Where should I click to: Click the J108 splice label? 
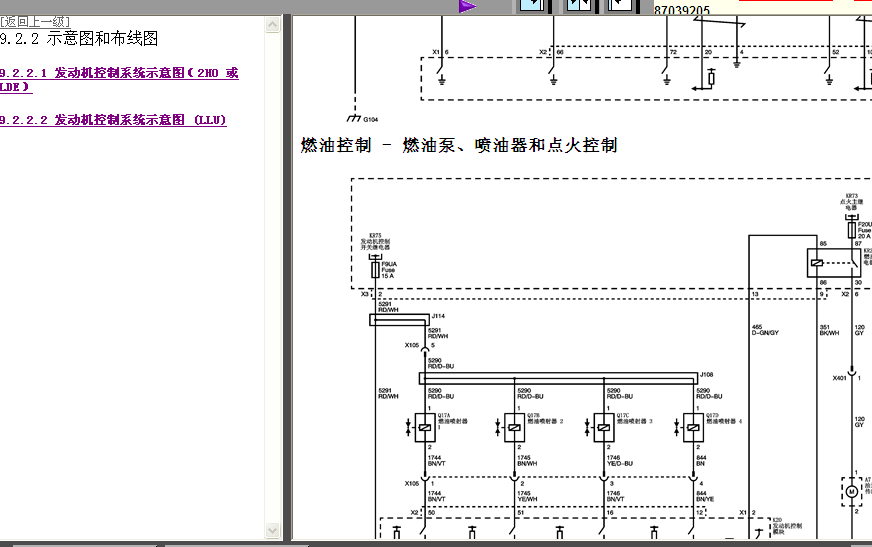click(x=706, y=375)
